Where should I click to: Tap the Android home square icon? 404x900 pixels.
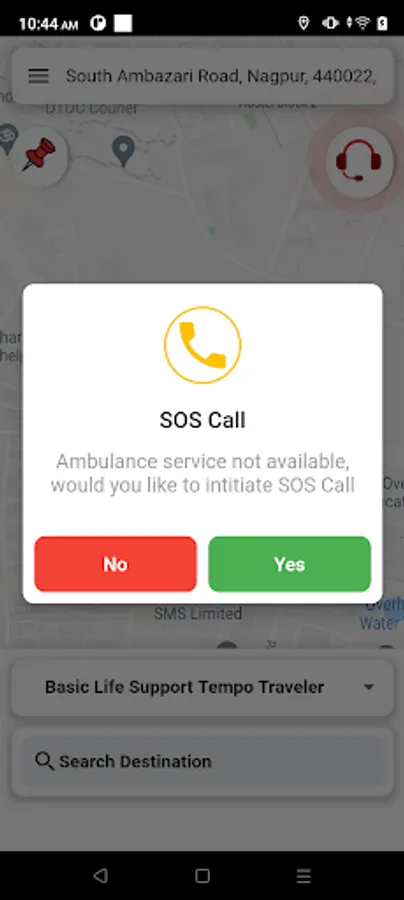point(202,875)
